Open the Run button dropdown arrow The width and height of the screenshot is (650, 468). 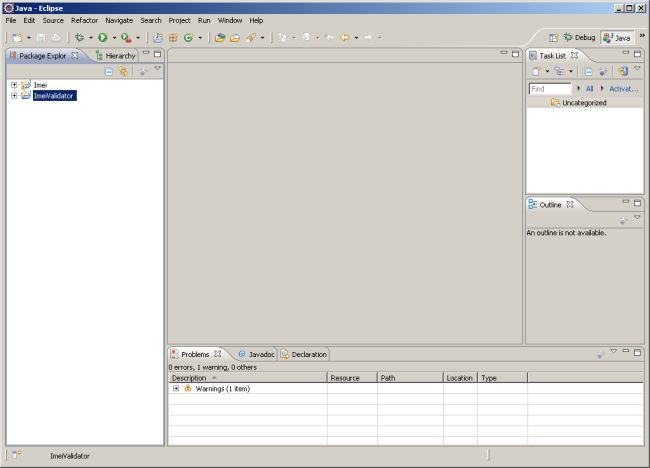112,38
